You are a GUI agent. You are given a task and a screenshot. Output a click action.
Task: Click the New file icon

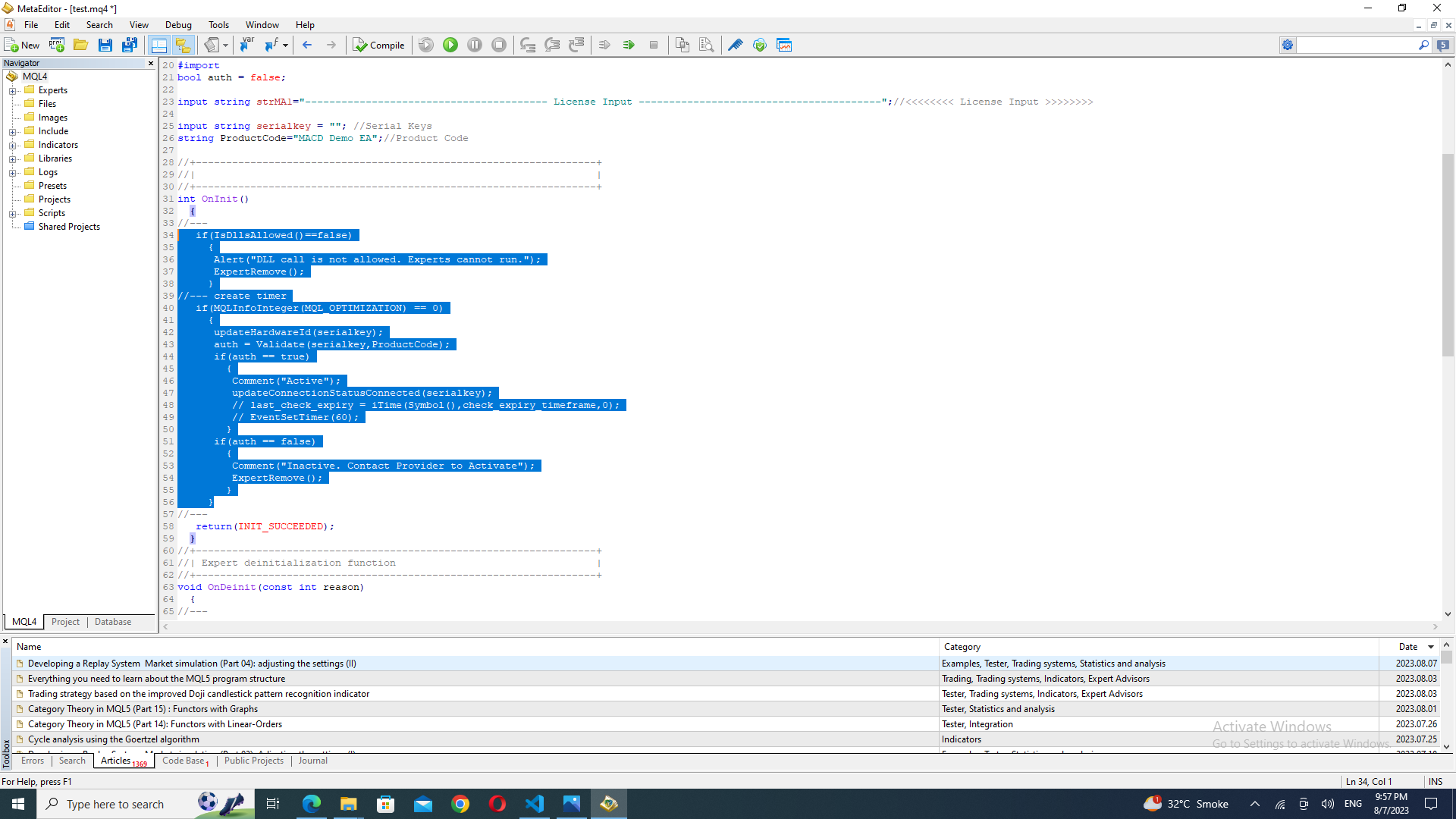pos(22,45)
